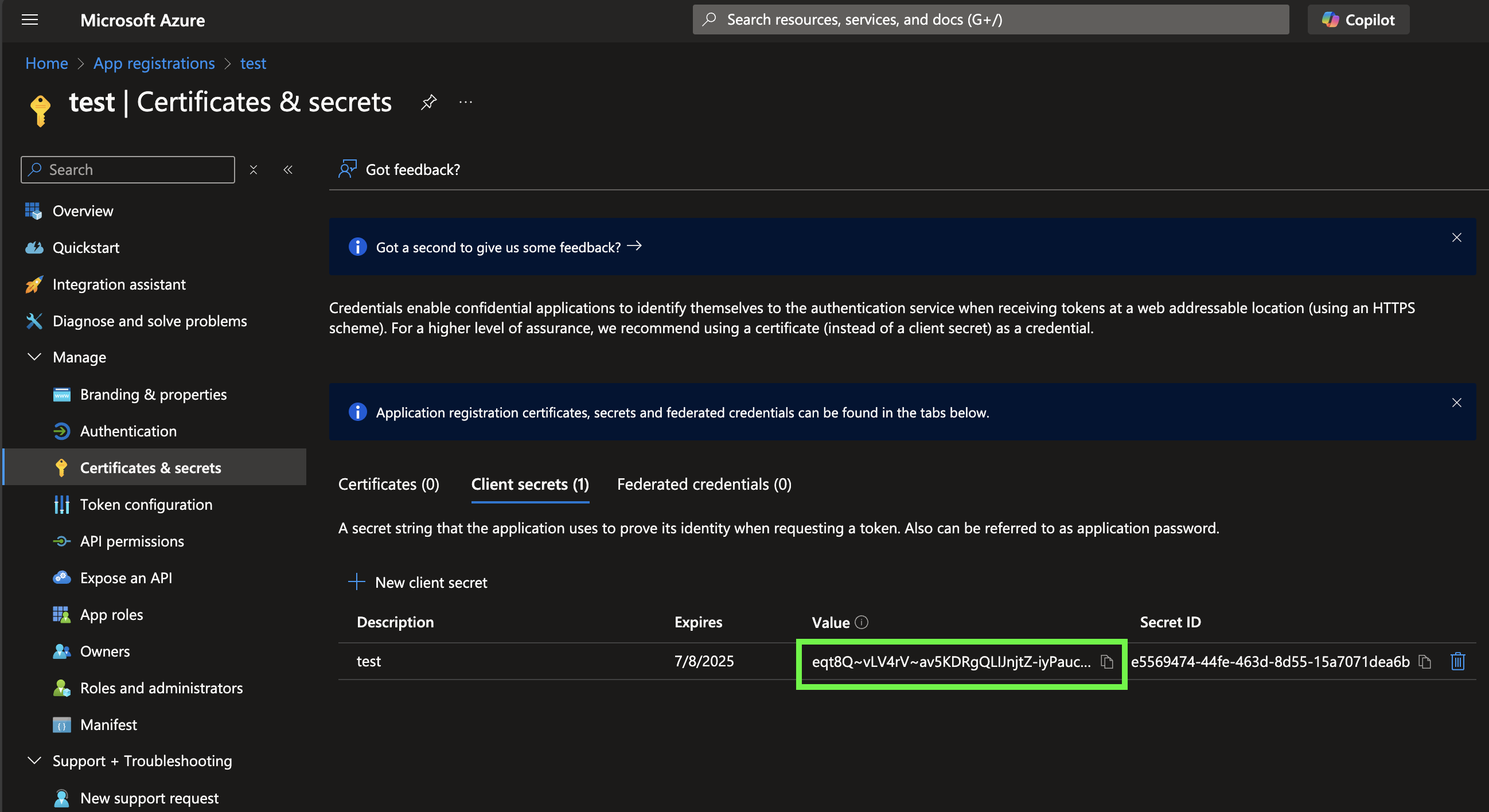Click the feedback banner link
The image size is (1489, 812).
click(509, 247)
